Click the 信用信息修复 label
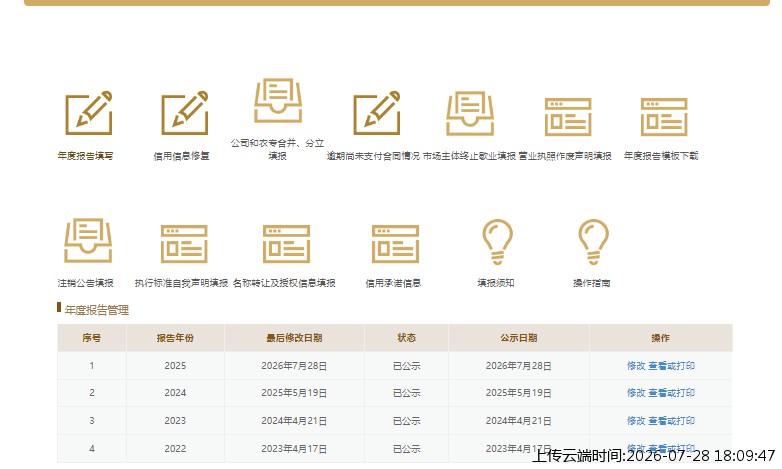Screen dimensions: 782x469 [x=181, y=156]
